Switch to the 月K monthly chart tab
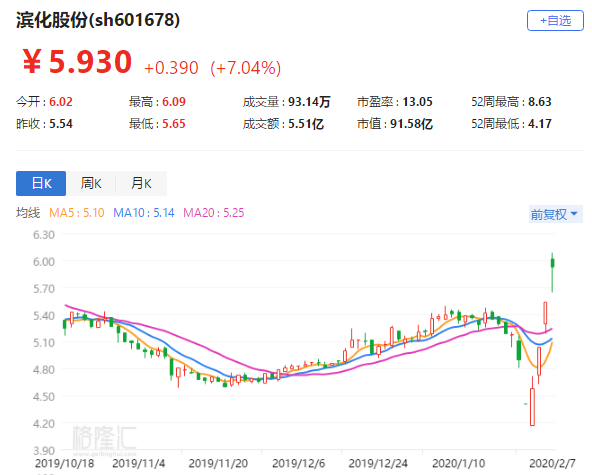 [x=141, y=184]
